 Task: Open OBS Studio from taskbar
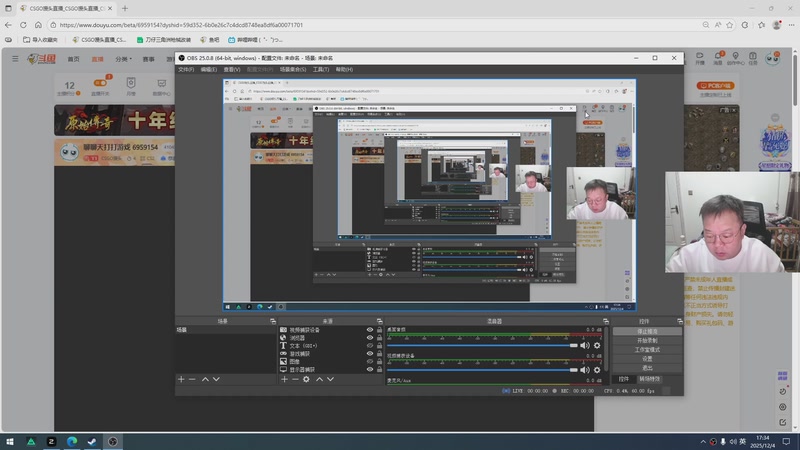113,441
